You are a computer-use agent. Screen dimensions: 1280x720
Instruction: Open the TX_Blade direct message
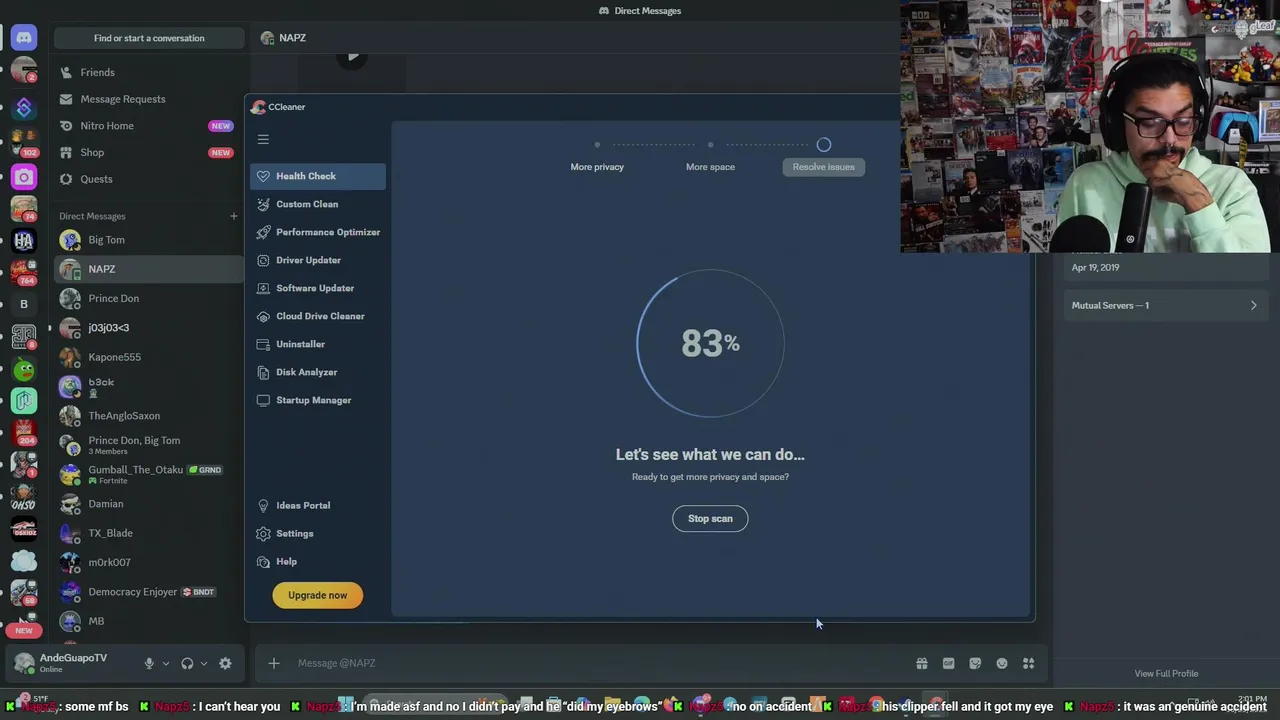coord(148,533)
